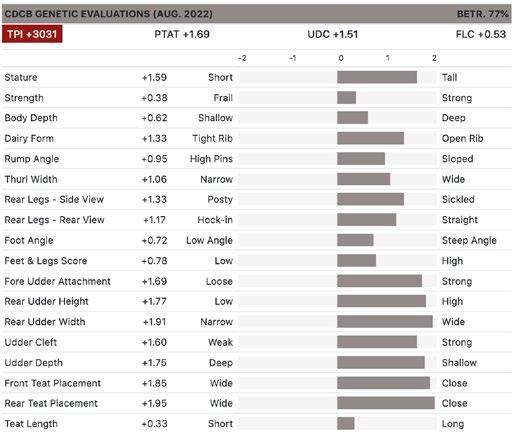Image resolution: width=516 pixels, height=435 pixels.
Task: Click the PTAT +1.69 value
Action: (182, 34)
